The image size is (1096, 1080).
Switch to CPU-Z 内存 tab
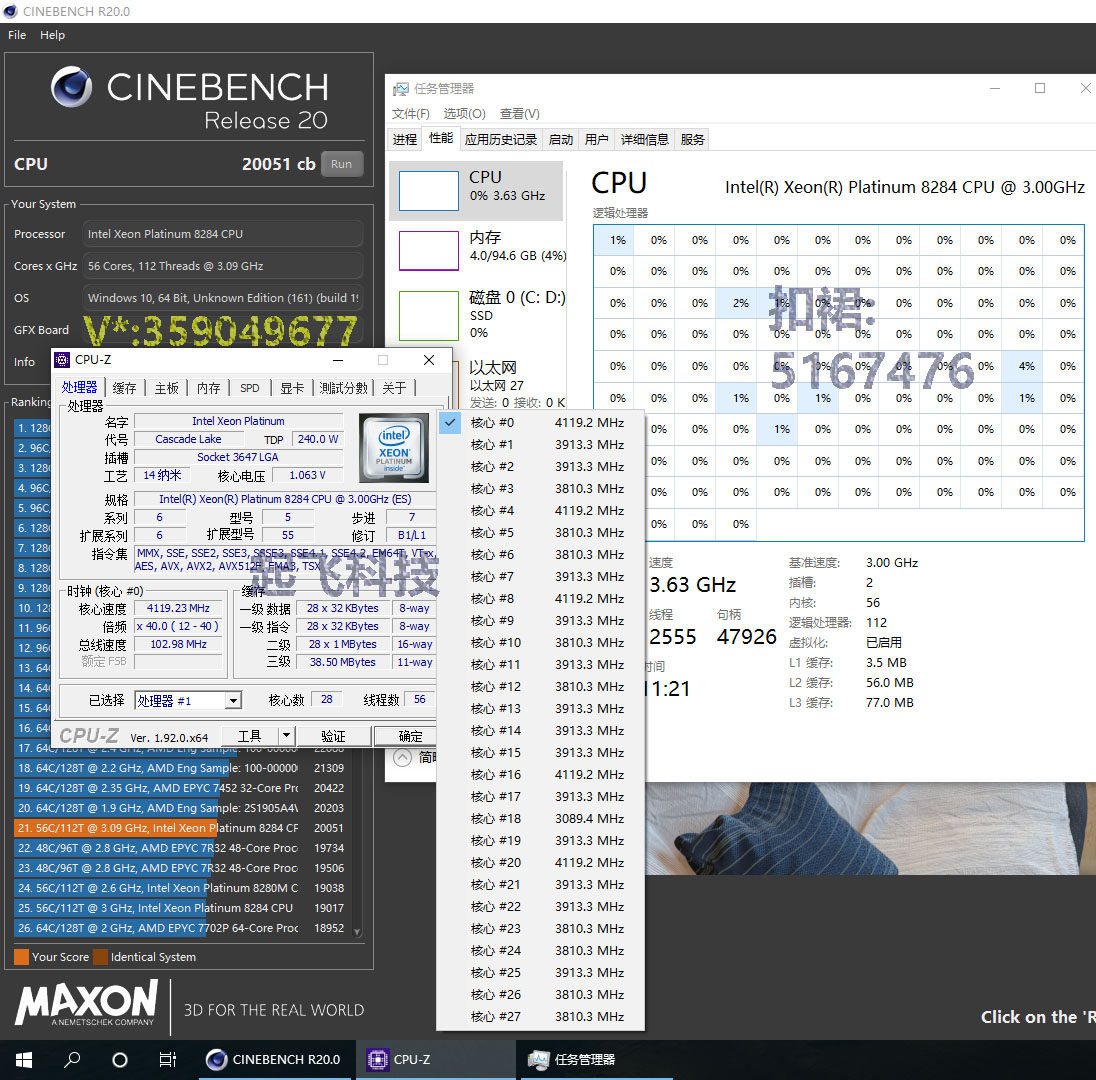(208, 388)
